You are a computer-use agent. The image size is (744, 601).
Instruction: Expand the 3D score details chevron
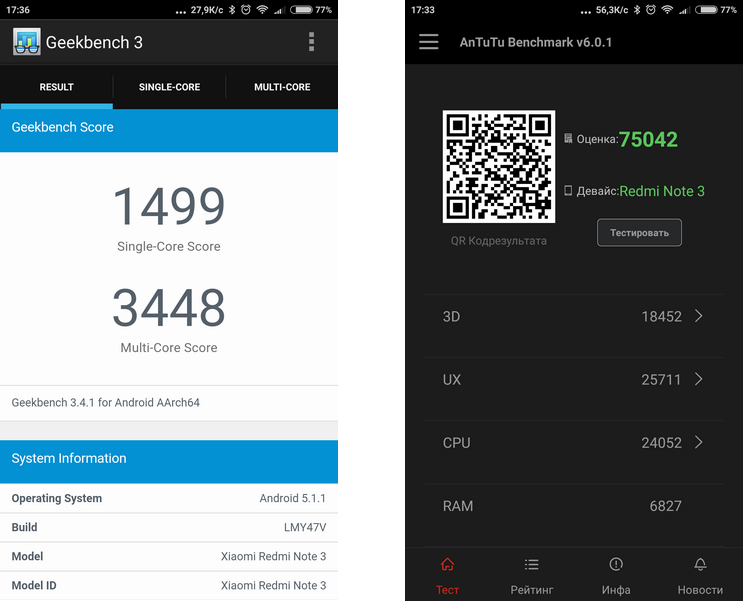[698, 316]
